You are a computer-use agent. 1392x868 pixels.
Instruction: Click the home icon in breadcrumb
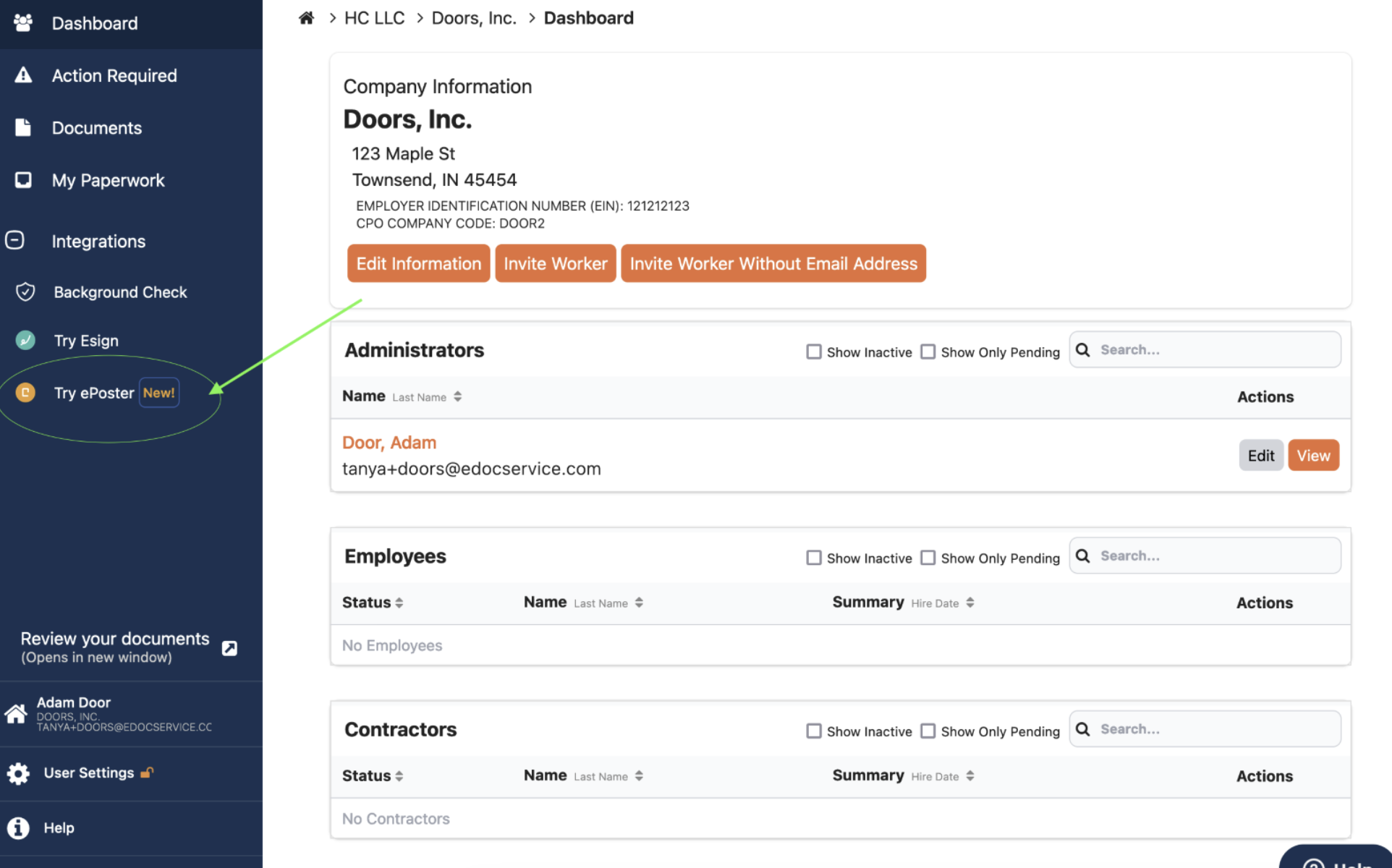click(307, 18)
